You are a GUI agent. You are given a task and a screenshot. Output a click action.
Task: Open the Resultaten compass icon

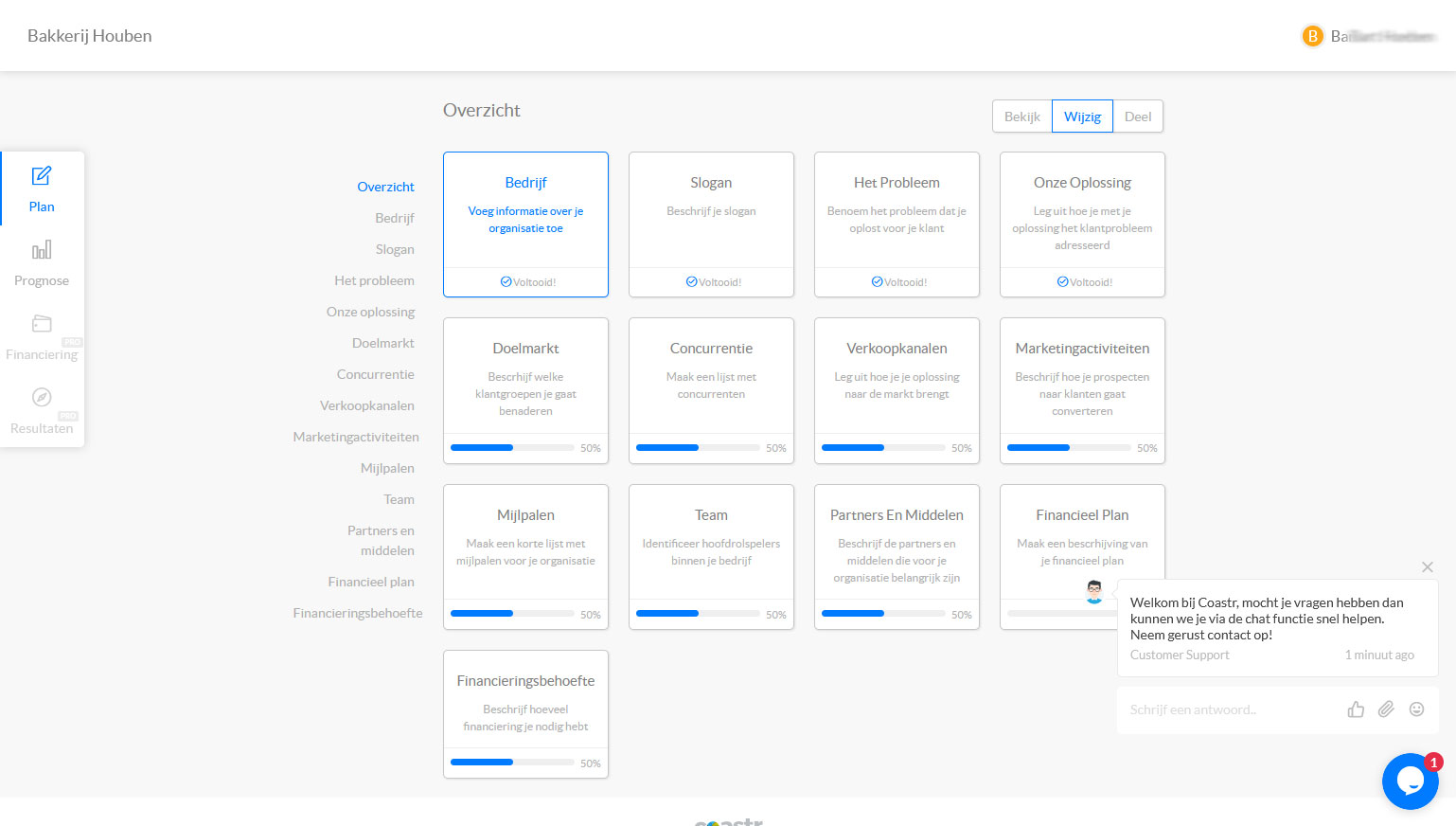click(x=42, y=397)
